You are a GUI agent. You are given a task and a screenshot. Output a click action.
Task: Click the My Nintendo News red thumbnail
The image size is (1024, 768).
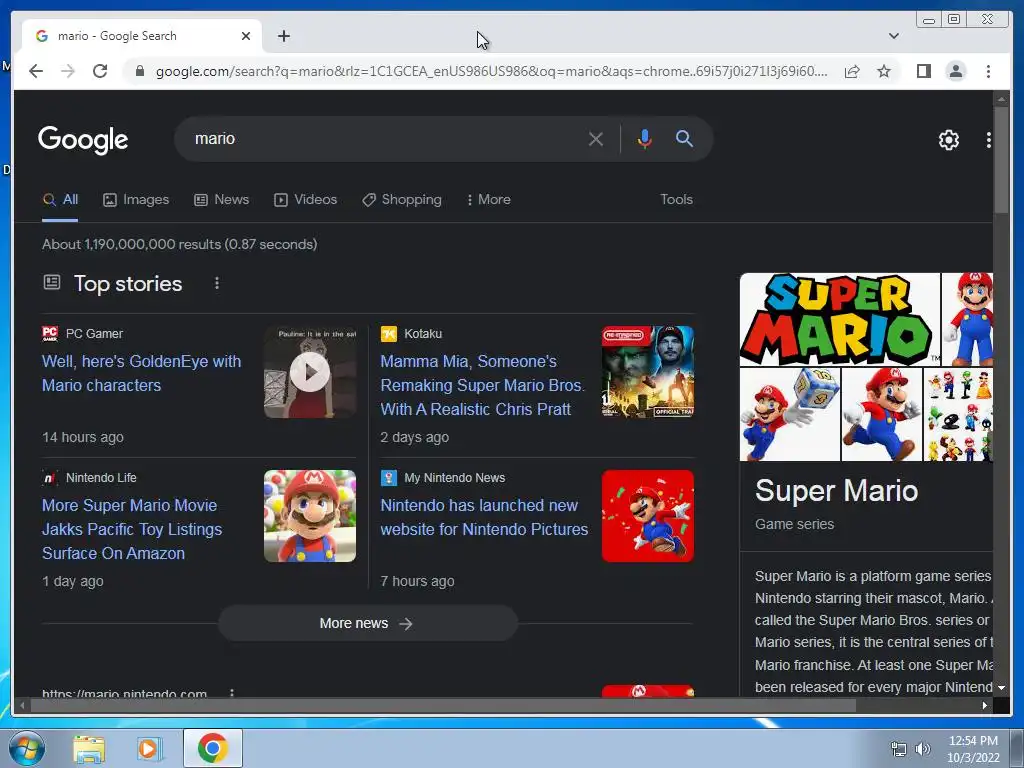click(x=648, y=516)
